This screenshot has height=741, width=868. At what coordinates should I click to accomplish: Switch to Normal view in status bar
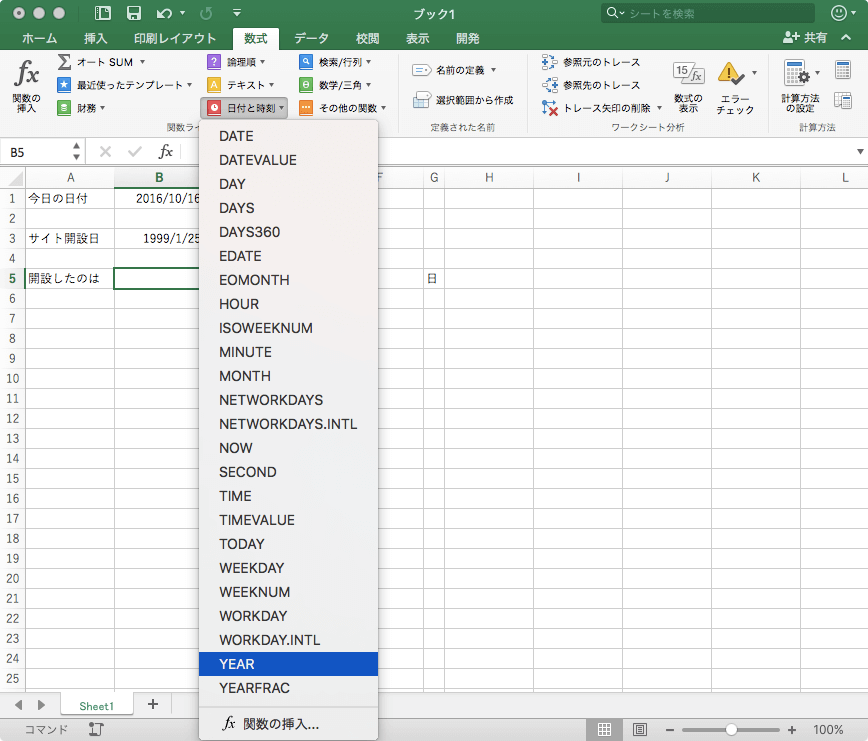tap(604, 729)
